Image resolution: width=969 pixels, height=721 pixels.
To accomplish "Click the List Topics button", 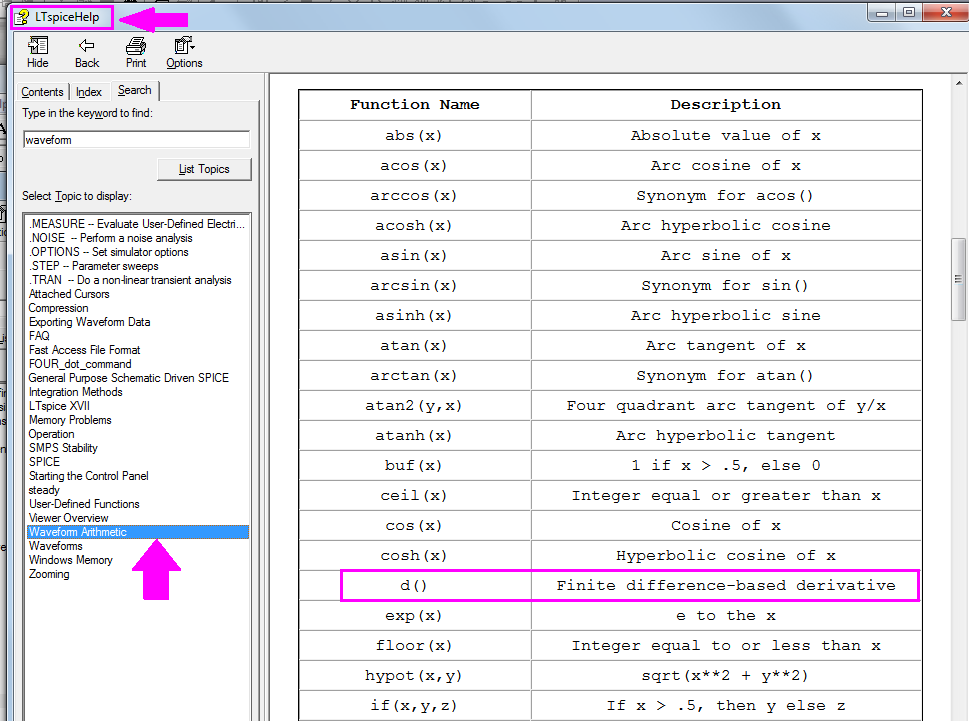I will pos(204,169).
